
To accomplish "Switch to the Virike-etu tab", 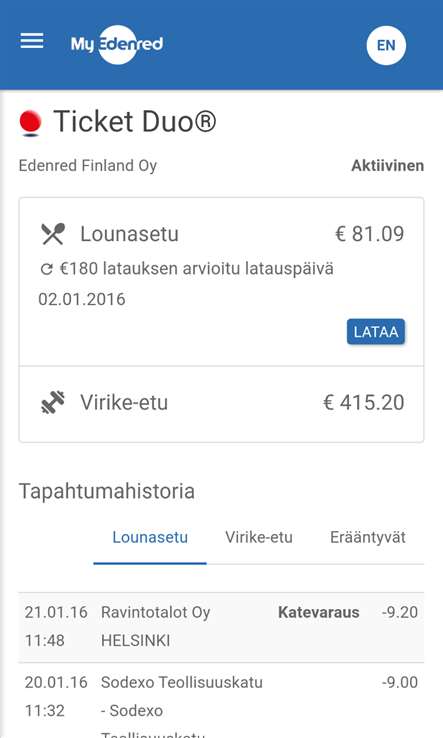I will tap(258, 537).
